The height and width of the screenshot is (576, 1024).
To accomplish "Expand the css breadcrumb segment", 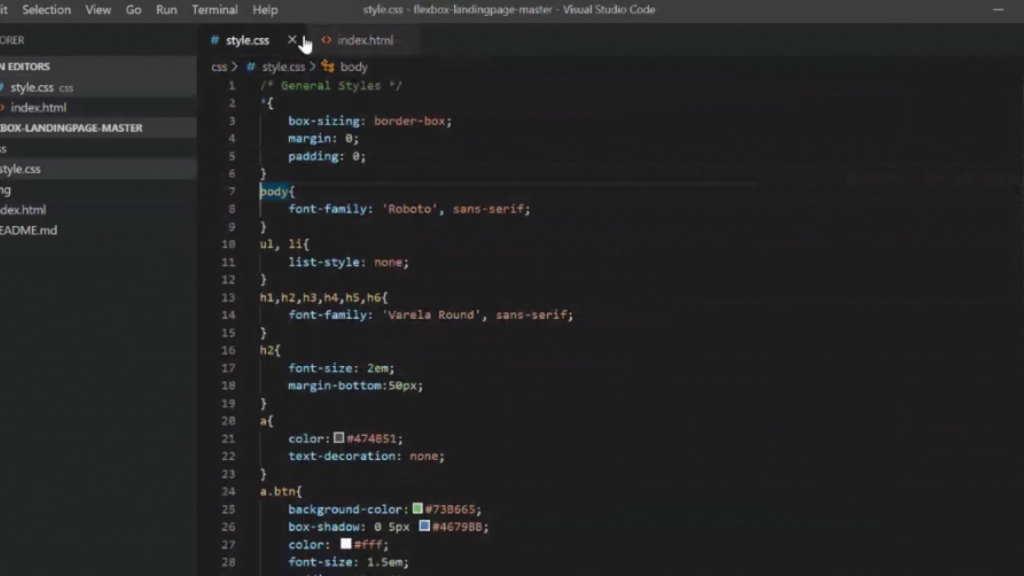I will 219,67.
